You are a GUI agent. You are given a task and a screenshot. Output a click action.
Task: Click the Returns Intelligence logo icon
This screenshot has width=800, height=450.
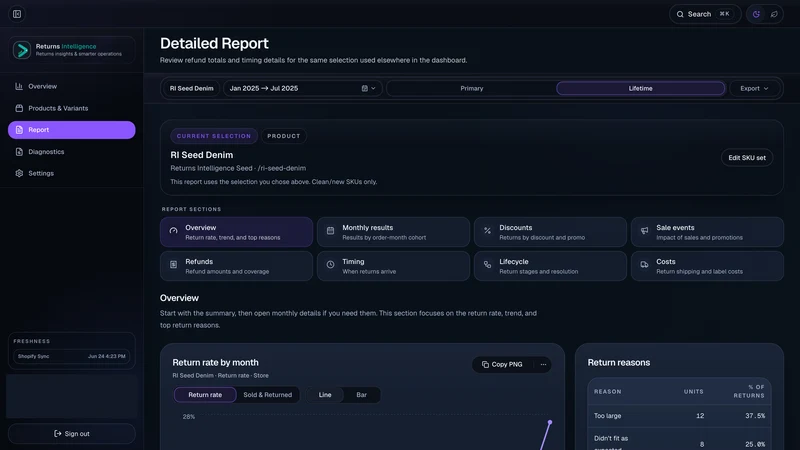click(22, 50)
